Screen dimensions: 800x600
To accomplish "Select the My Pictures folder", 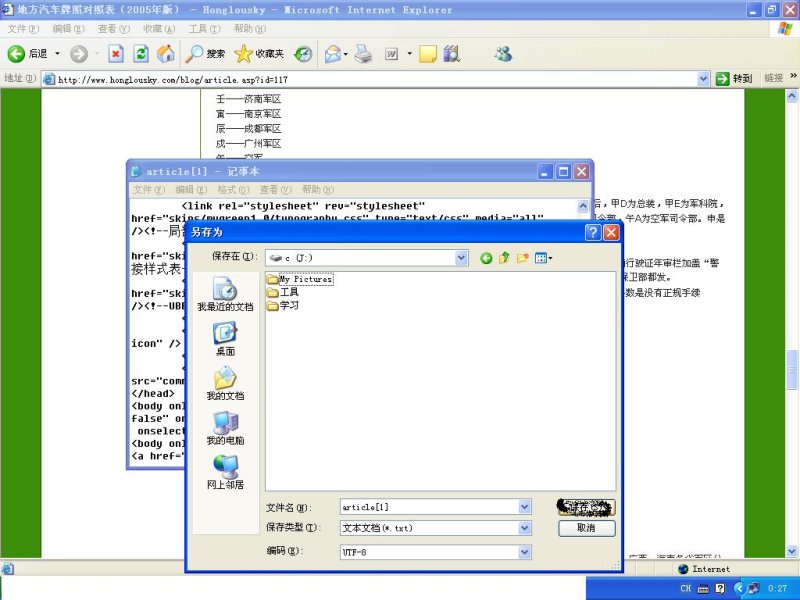I will click(x=304, y=279).
